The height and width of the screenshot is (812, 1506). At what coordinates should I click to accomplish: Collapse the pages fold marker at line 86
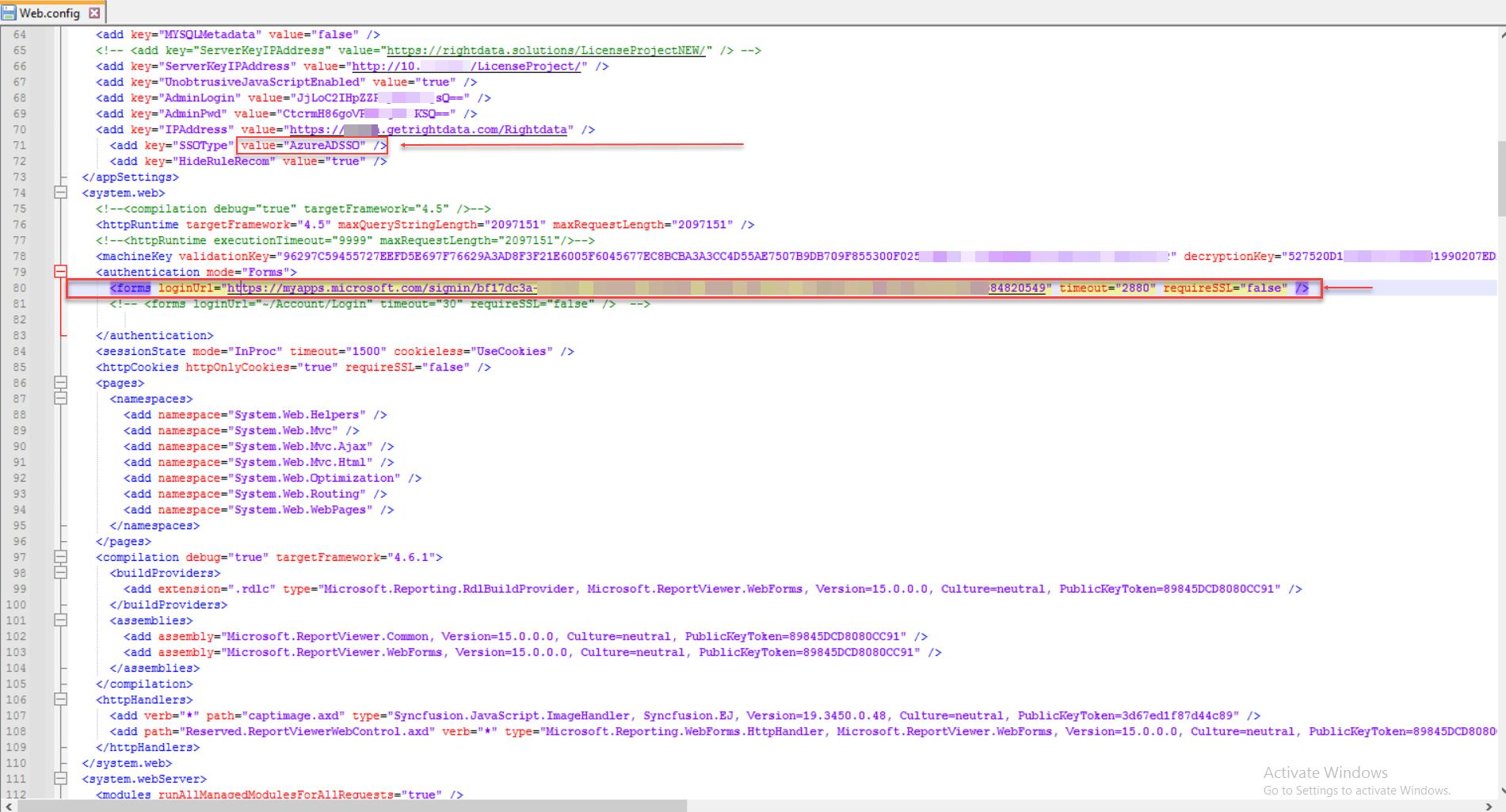coord(60,383)
